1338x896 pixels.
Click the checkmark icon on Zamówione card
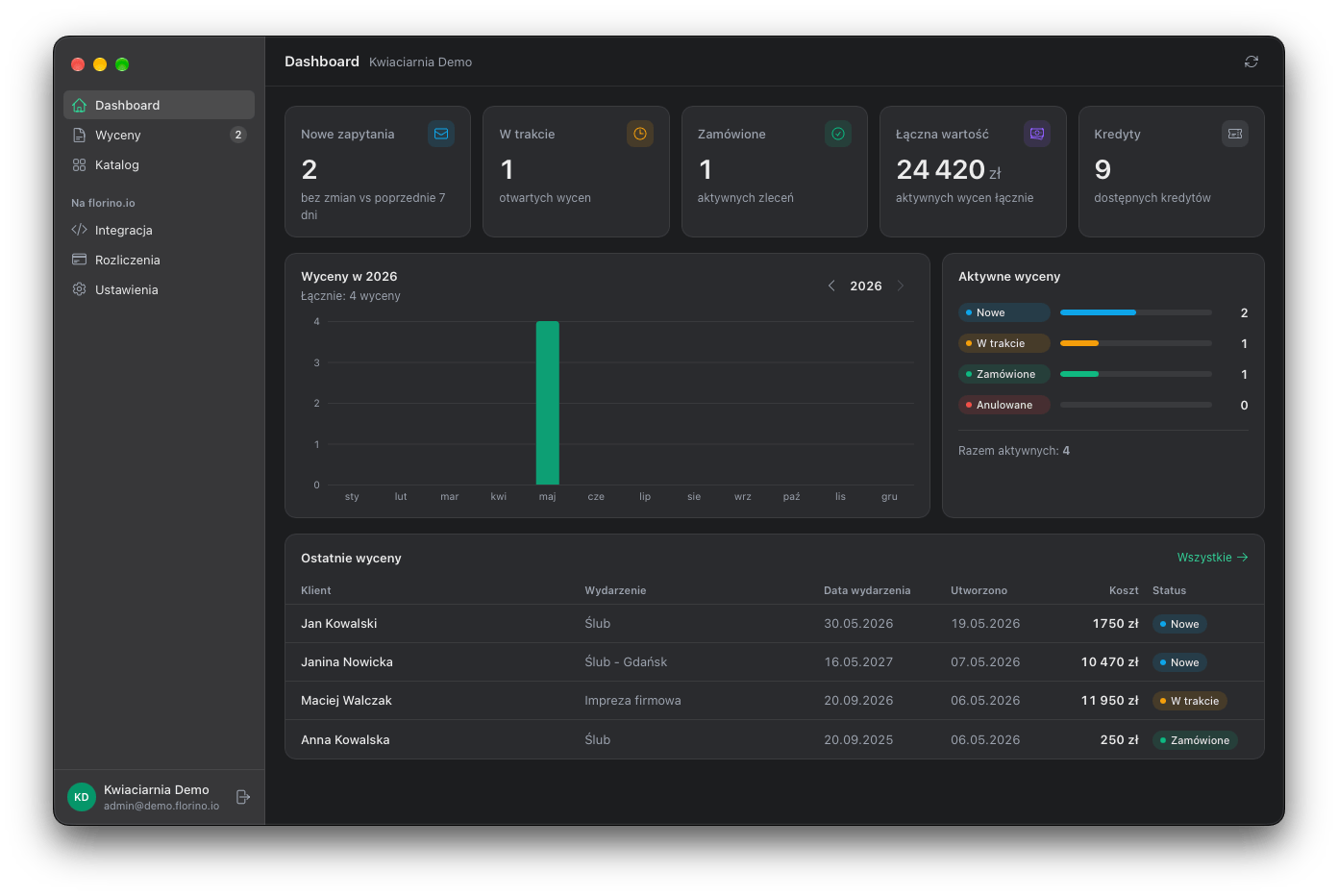[x=838, y=134]
